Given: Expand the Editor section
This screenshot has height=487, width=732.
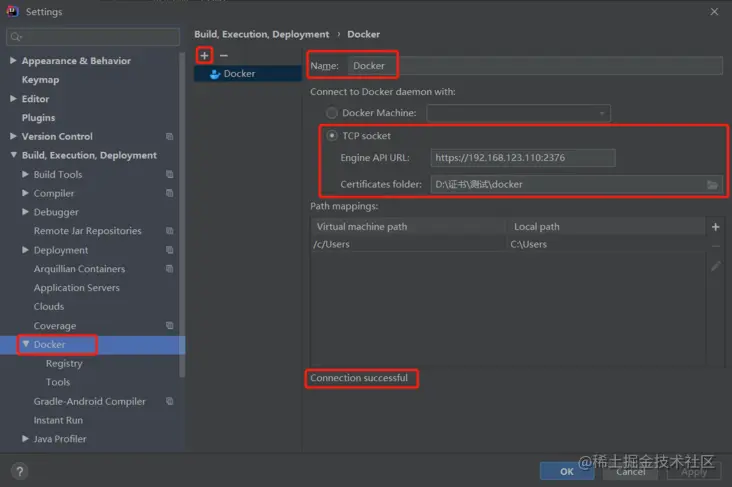Looking at the screenshot, I should coord(13,99).
